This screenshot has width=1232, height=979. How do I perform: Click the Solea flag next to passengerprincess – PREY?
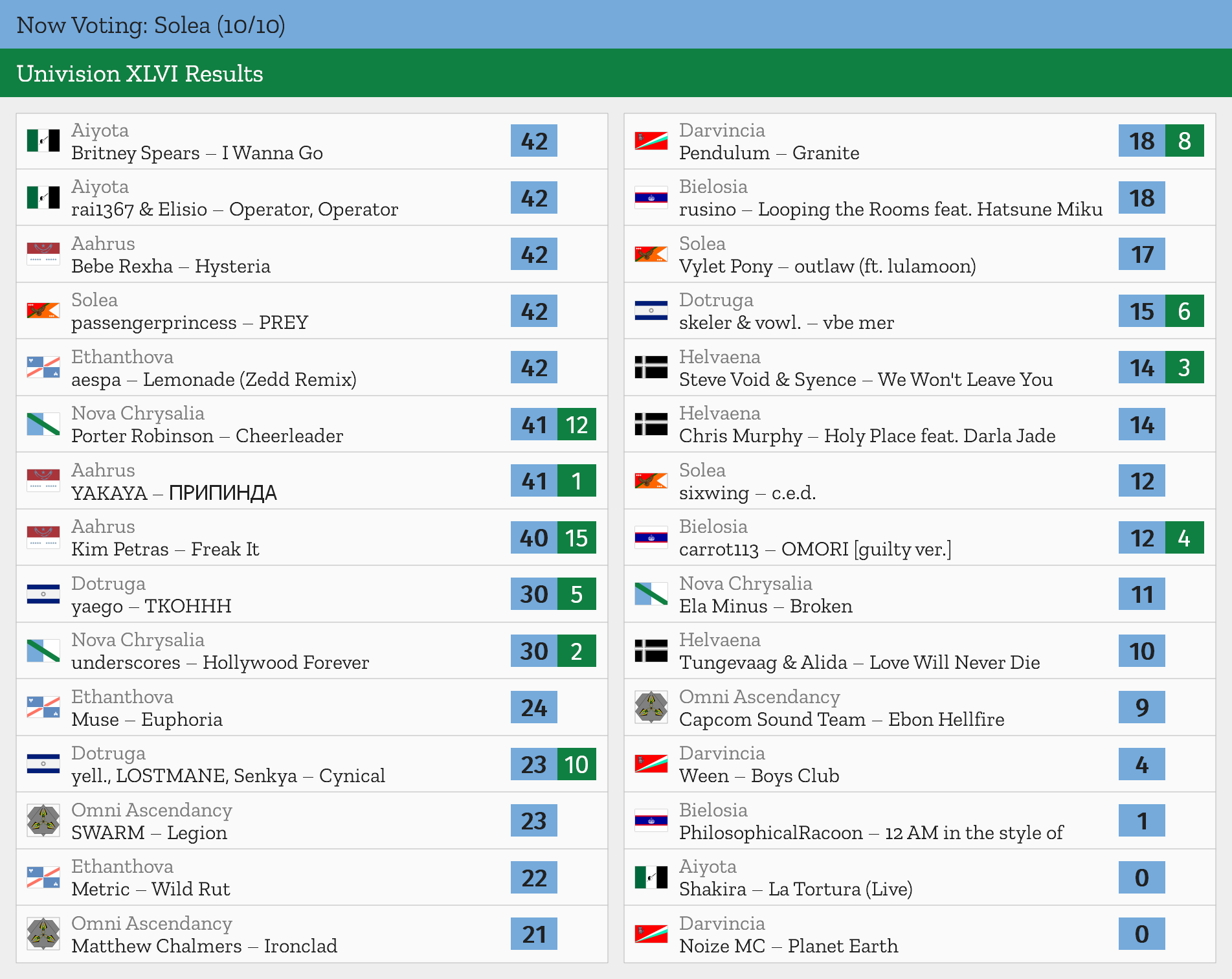tap(43, 311)
